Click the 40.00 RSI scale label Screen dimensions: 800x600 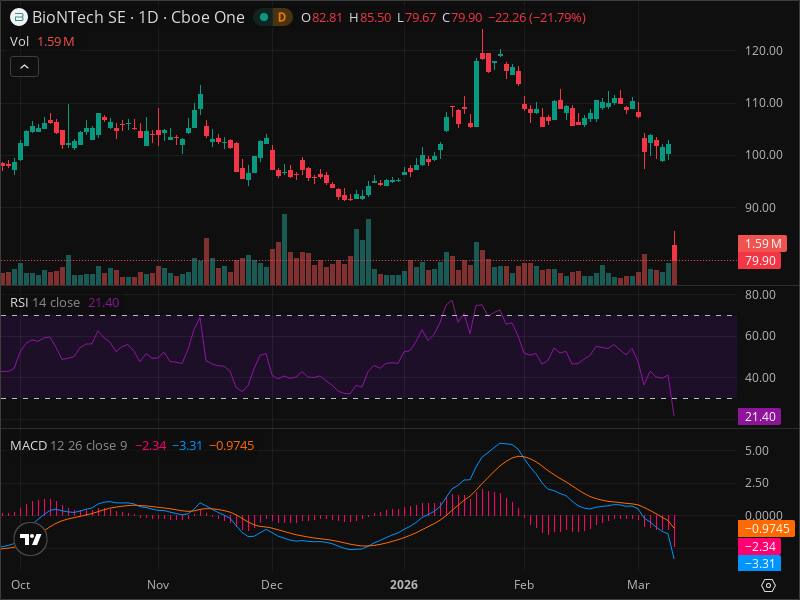click(760, 378)
